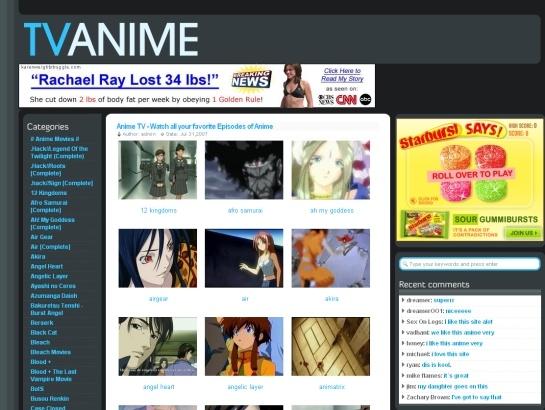Open jim's comment 'my daughter goes on this'
This screenshot has width=545, height=410.
[x=453, y=386]
